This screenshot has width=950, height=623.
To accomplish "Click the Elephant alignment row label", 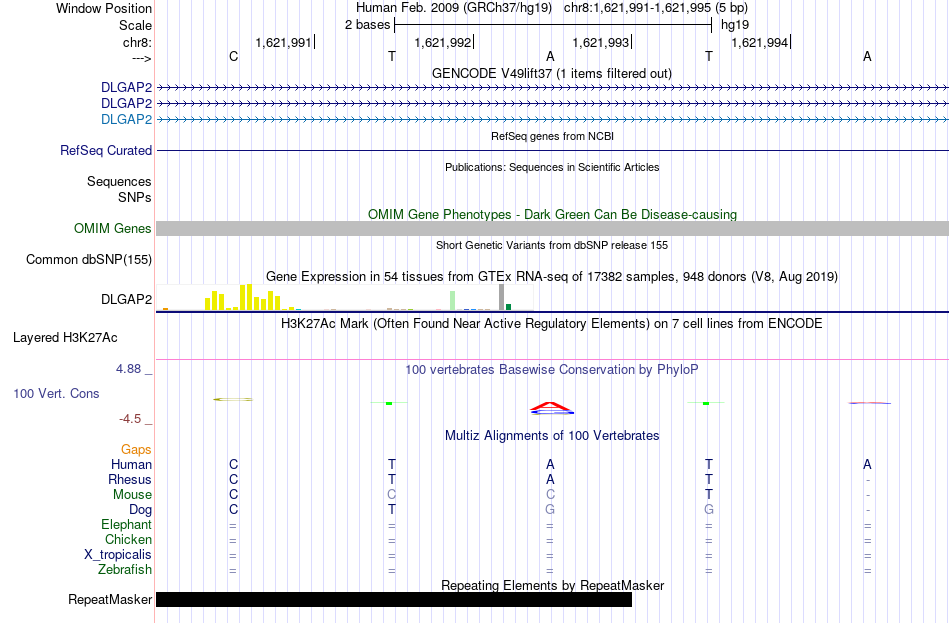I will (x=126, y=525).
